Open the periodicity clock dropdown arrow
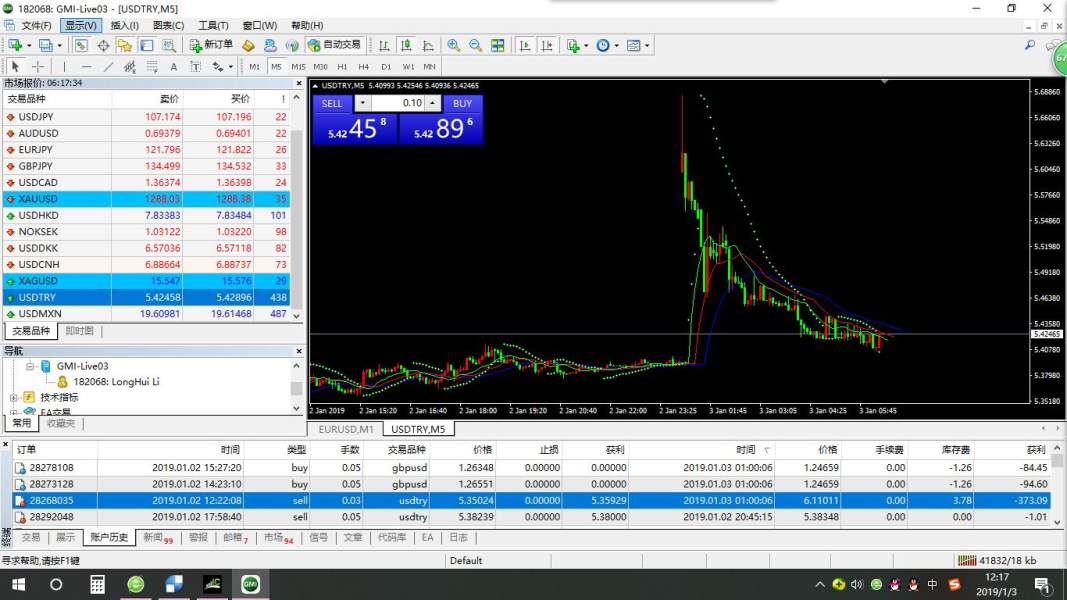The image size is (1067, 600). [615, 45]
